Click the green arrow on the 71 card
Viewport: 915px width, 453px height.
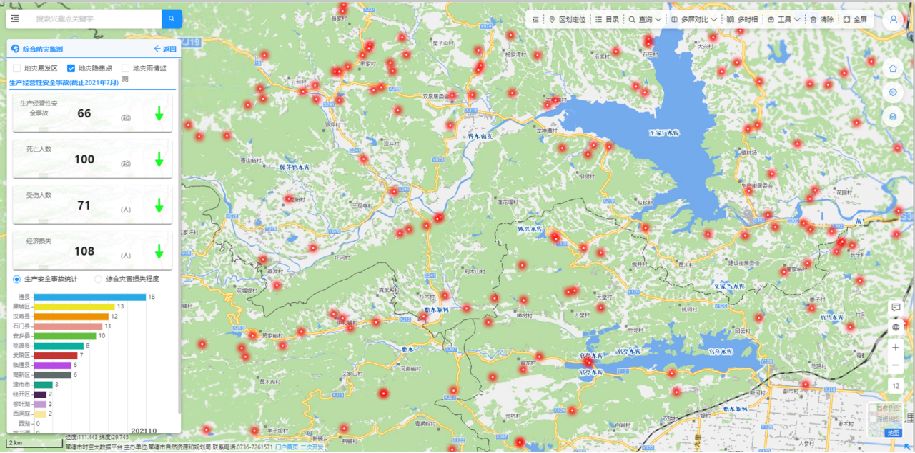[159, 205]
